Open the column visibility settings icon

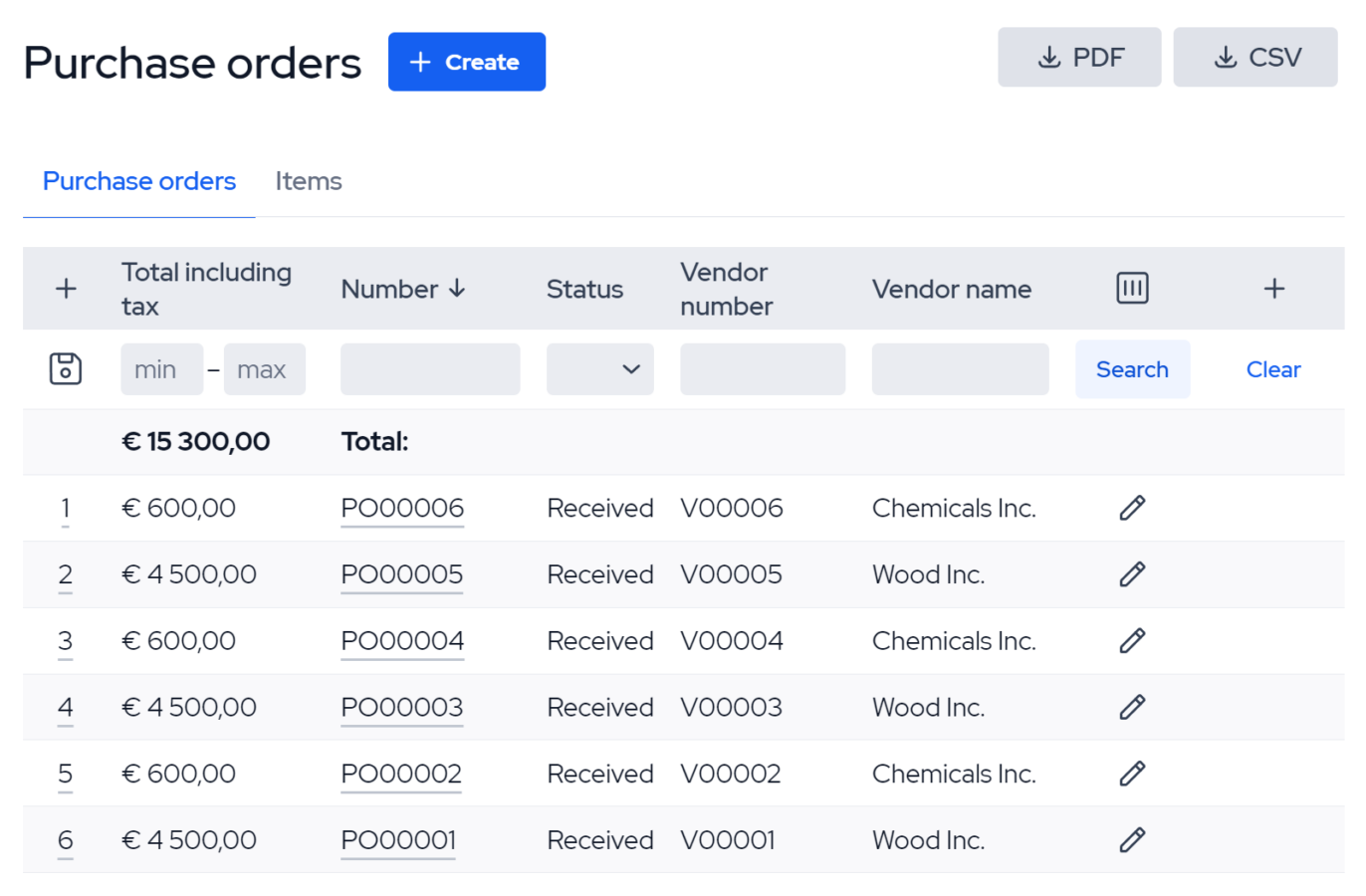tap(1132, 288)
